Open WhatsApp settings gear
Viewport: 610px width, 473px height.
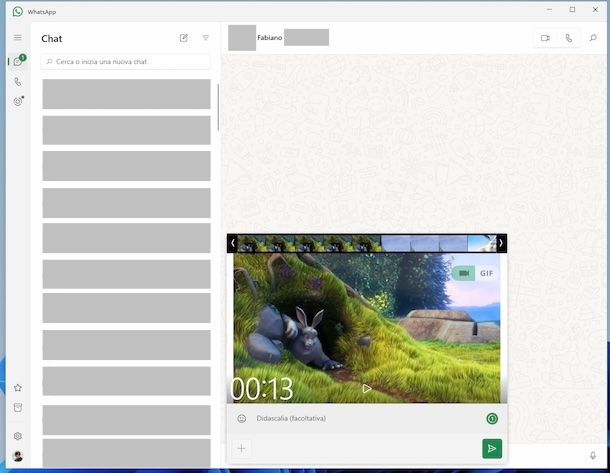(18, 436)
